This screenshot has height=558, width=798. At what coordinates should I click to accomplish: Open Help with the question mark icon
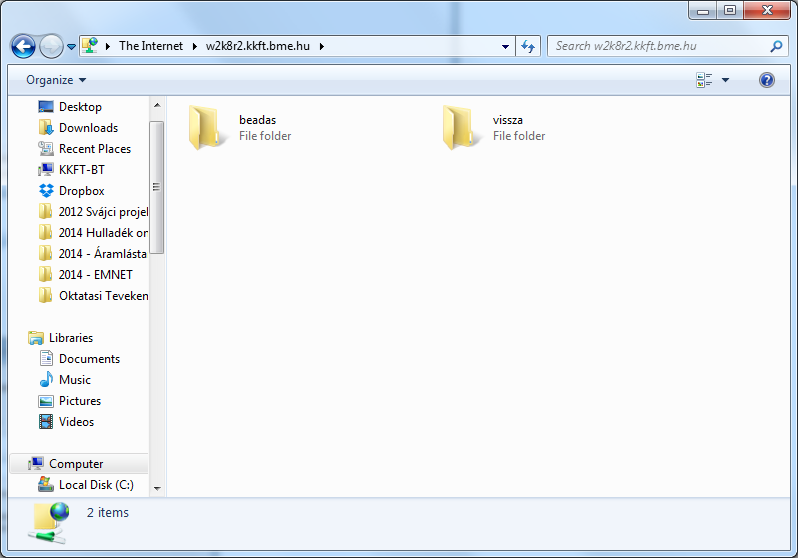tap(767, 80)
